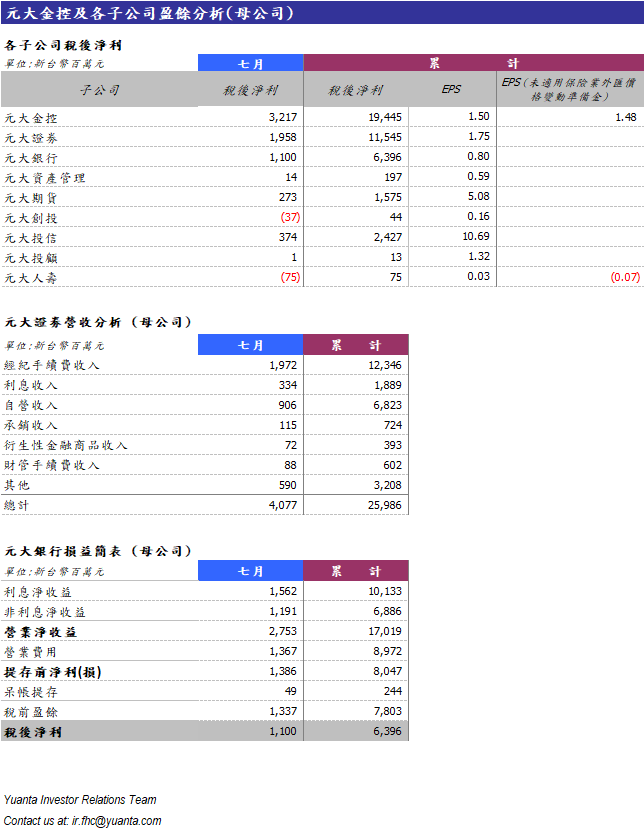This screenshot has height=831, width=644.
Task: Select cumulative value 19,445
Action: [385, 117]
